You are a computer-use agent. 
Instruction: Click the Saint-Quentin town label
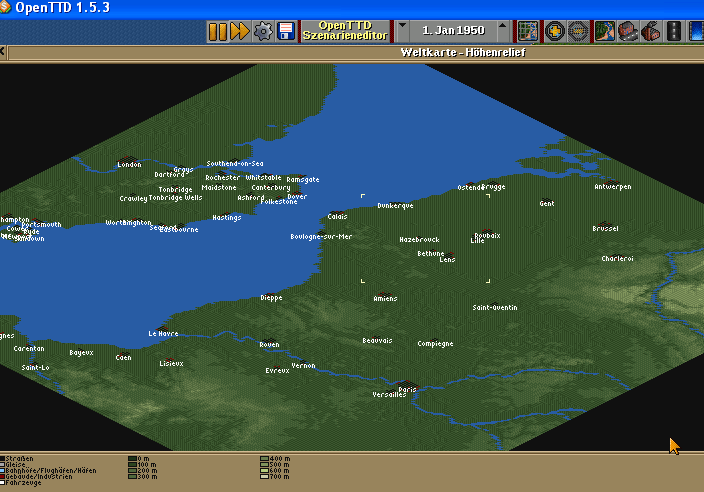point(495,308)
